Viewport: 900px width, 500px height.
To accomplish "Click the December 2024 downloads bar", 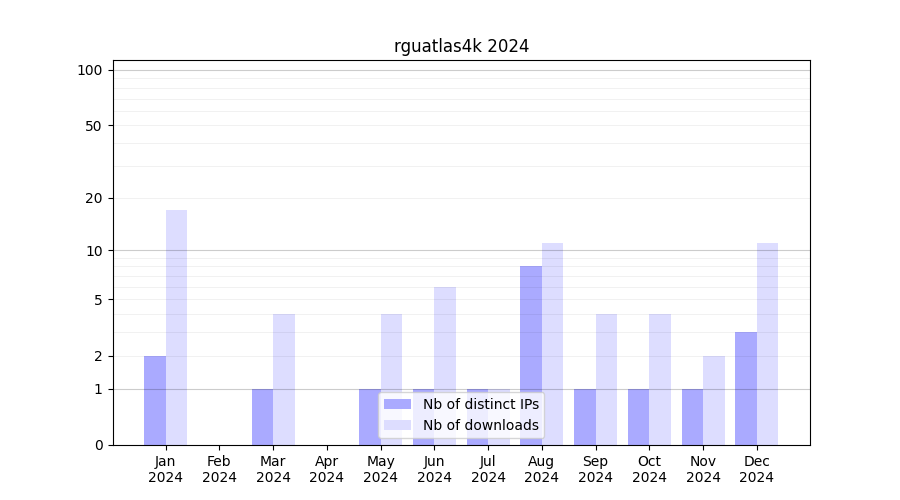I will [767, 344].
